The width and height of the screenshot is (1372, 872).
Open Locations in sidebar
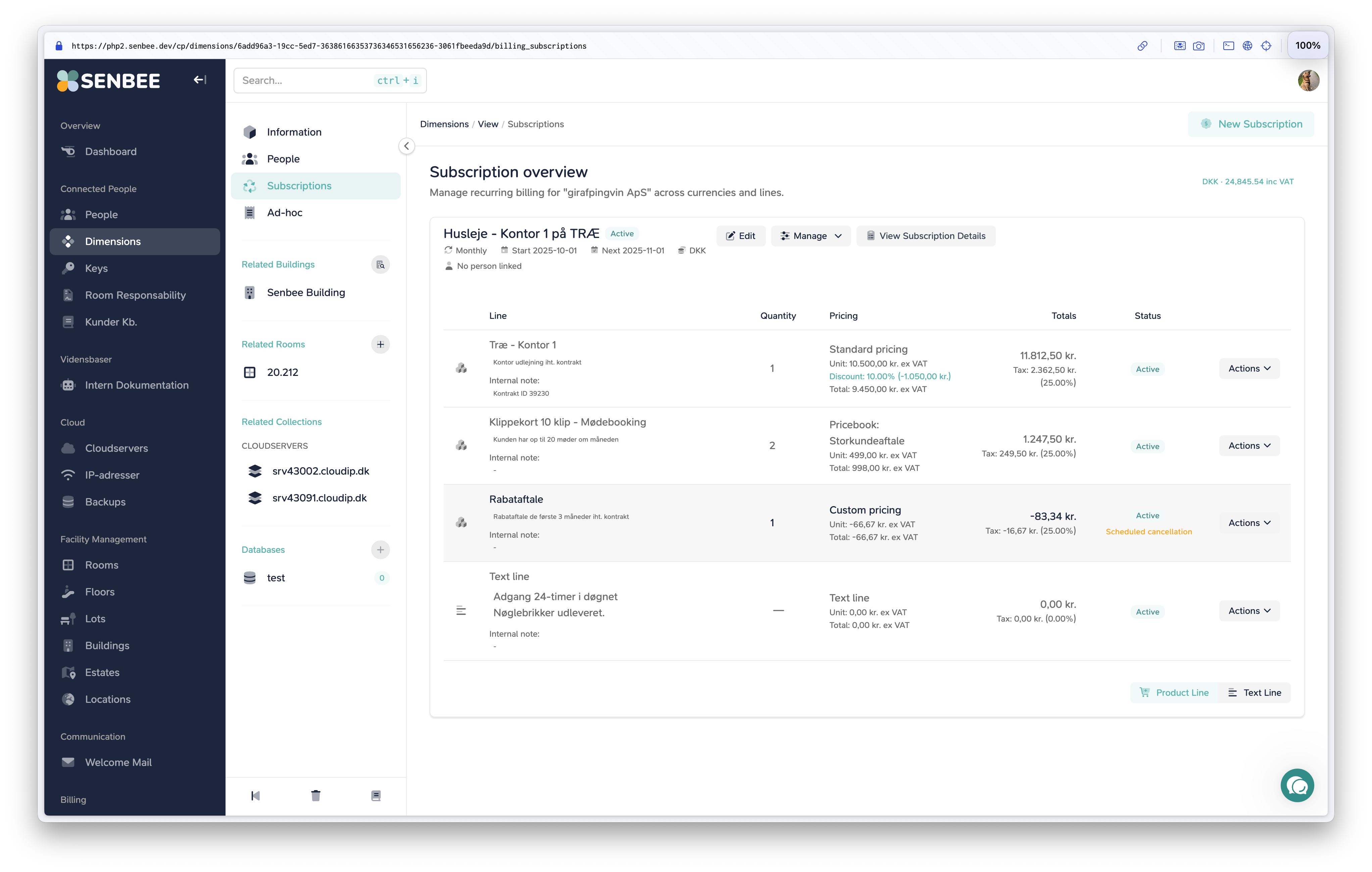coord(135,699)
